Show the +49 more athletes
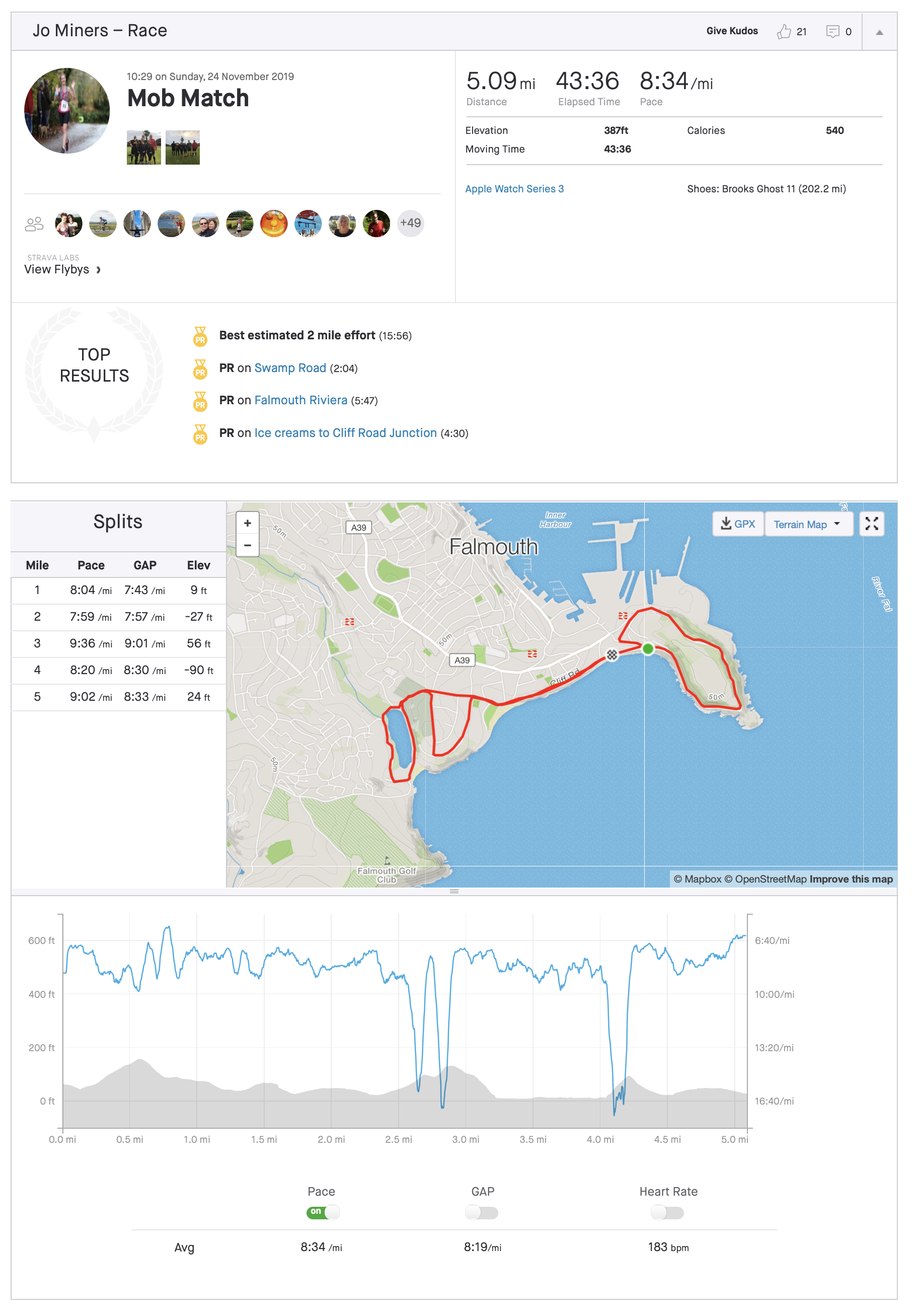 coord(410,223)
